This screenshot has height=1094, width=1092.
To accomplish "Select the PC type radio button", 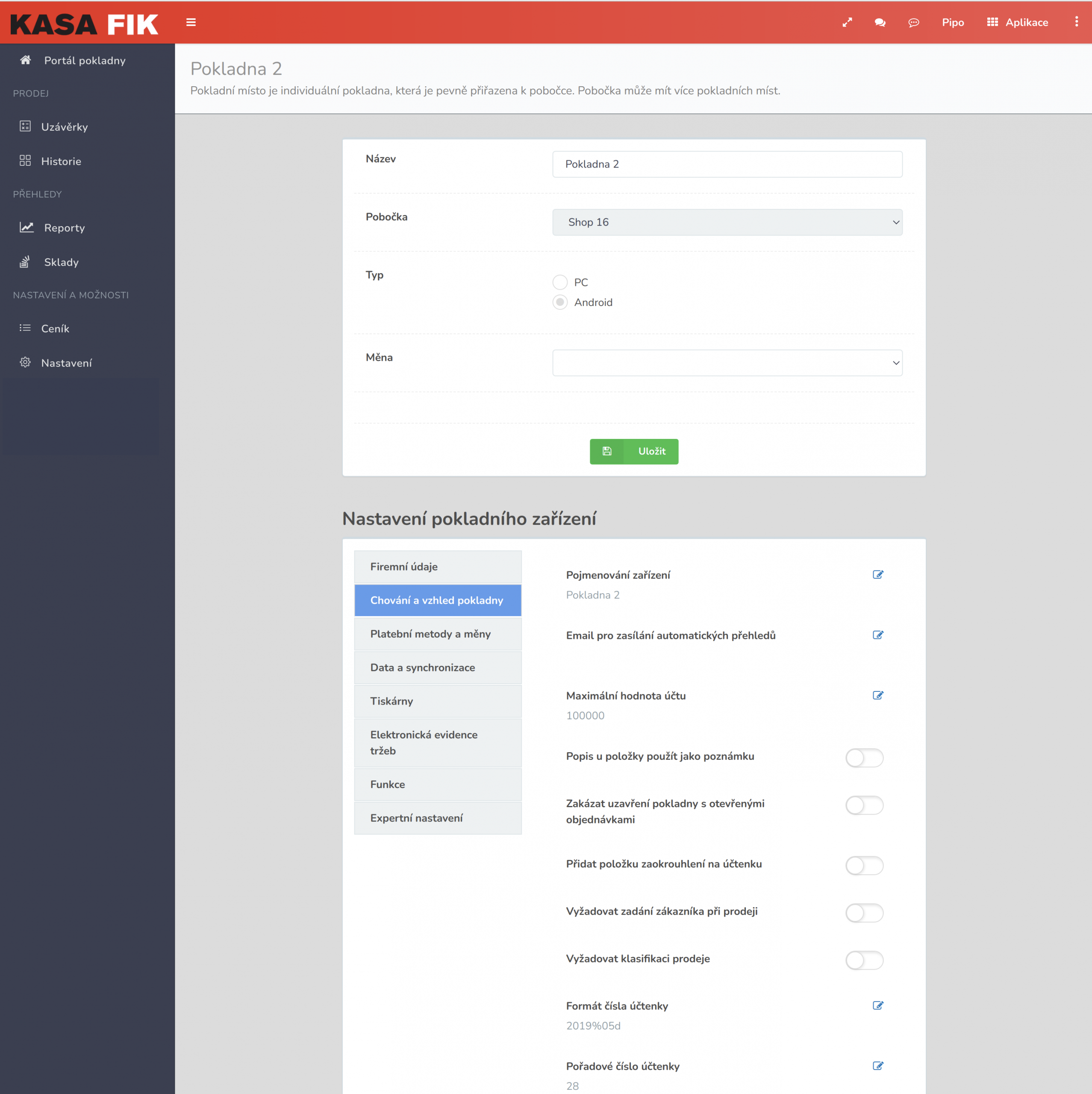I will [x=559, y=282].
